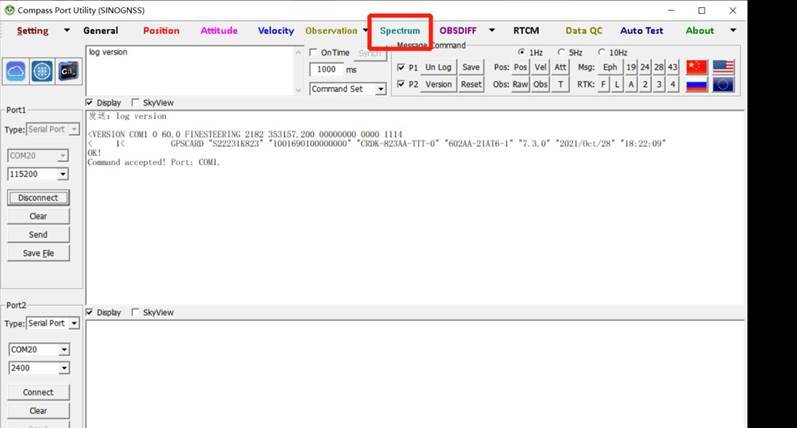This screenshot has width=797, height=428.
Task: Click Port2 Connect button
Action: [38, 392]
